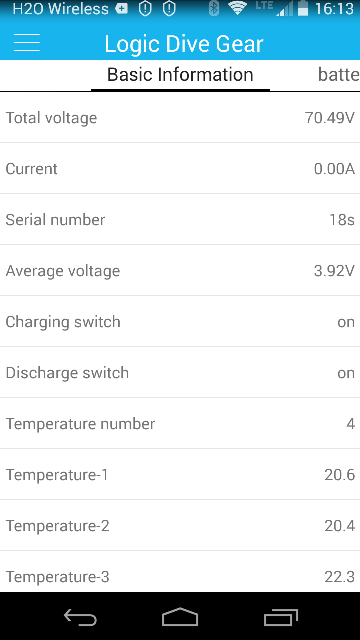This screenshot has height=640, width=360.
Task: Open the recent apps overview icon
Action: click(x=280, y=617)
